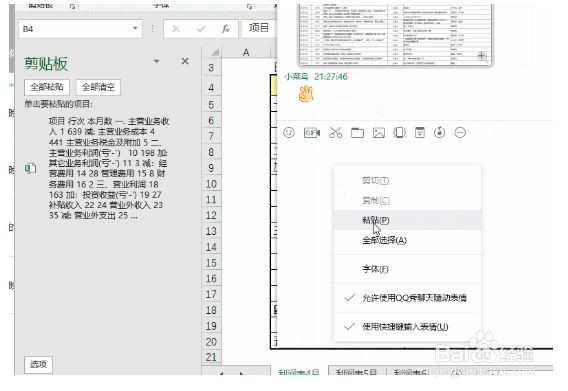The width and height of the screenshot is (568, 391).
Task: Click the plus icon on chat image thumbnail
Action: [481, 55]
